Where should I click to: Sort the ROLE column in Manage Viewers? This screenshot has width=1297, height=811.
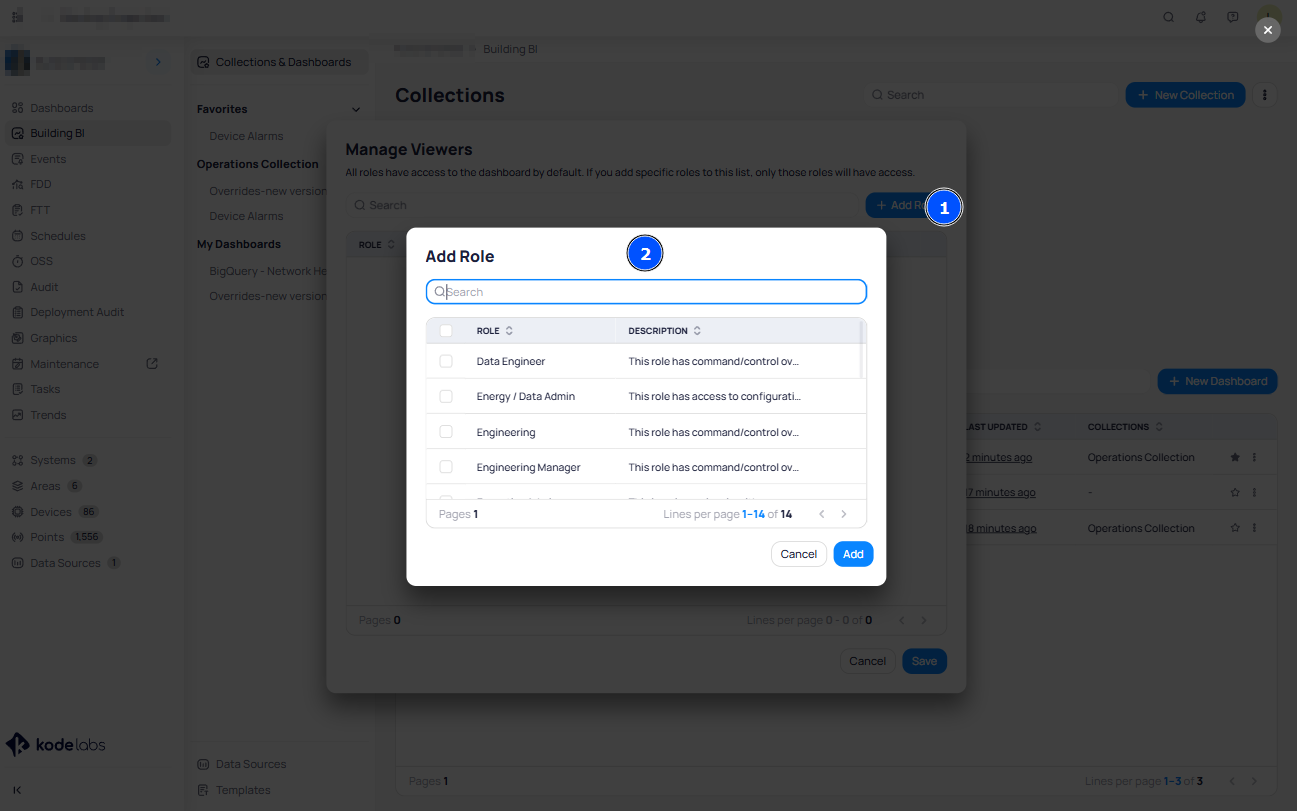(x=391, y=245)
